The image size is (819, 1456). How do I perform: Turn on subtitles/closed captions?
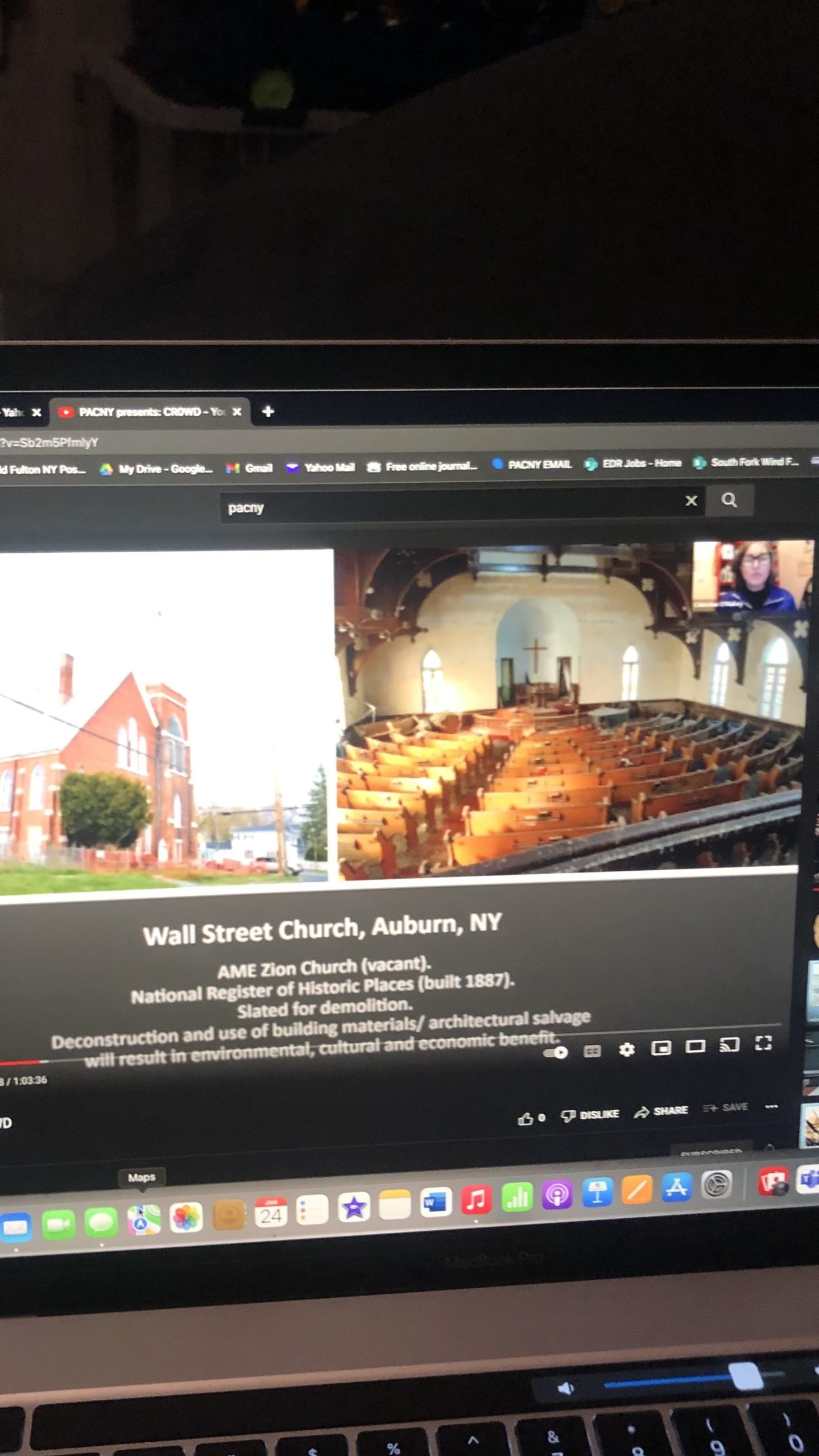pos(592,1050)
